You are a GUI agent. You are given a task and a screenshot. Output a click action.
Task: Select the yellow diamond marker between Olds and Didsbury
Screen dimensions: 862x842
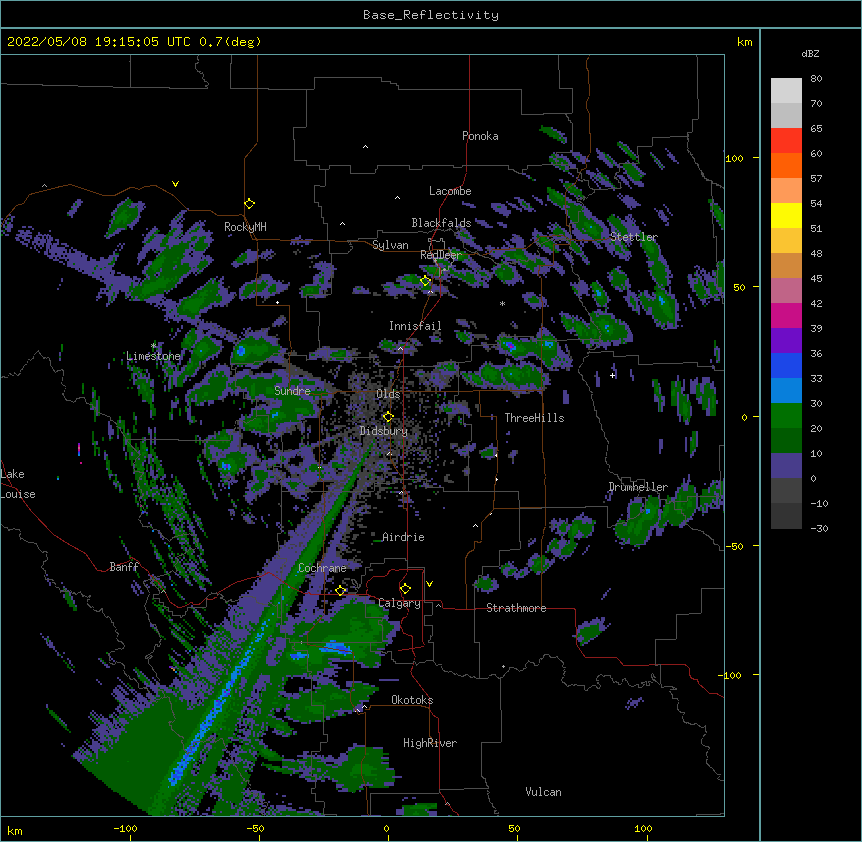click(388, 417)
